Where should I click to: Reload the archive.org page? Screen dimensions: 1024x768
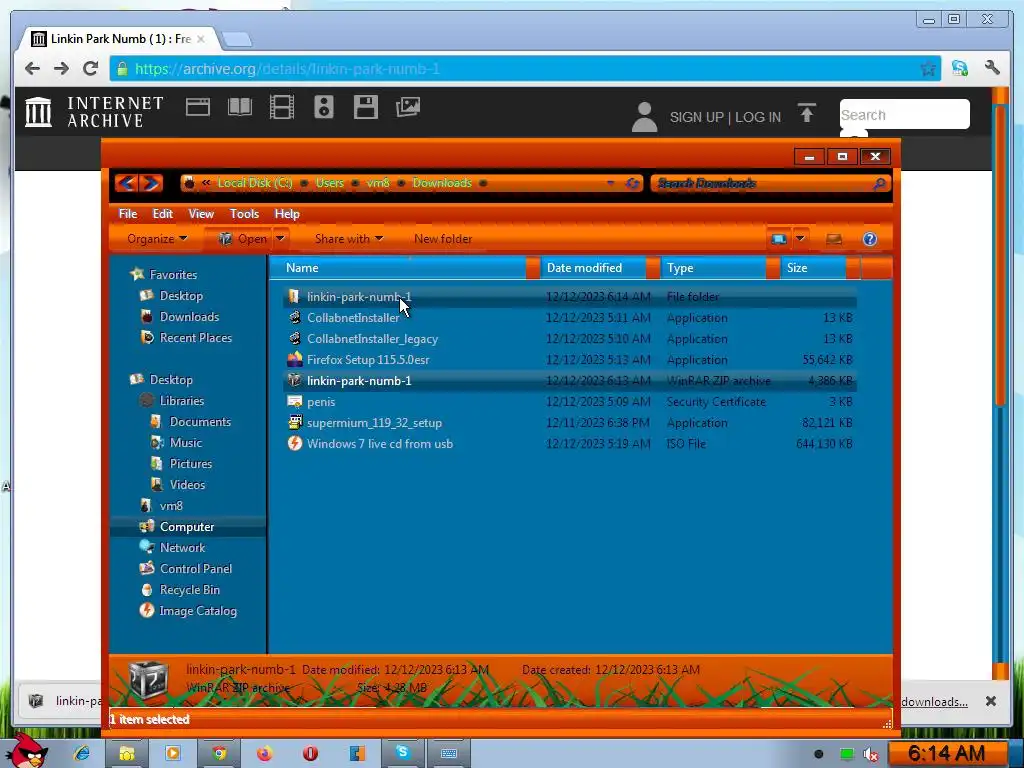[x=91, y=69]
